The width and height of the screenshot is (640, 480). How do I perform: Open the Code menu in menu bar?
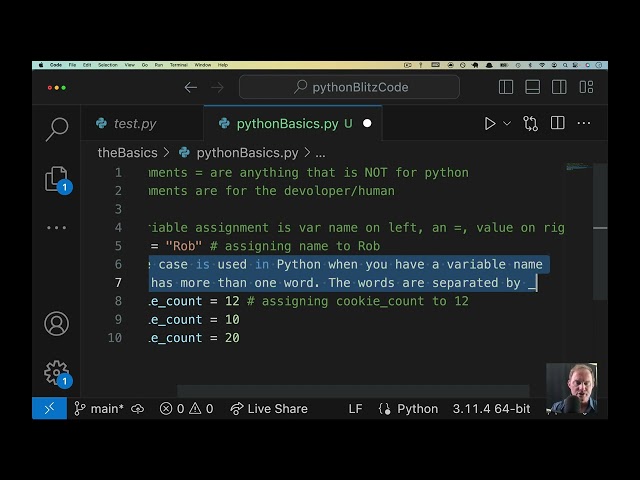click(56, 65)
